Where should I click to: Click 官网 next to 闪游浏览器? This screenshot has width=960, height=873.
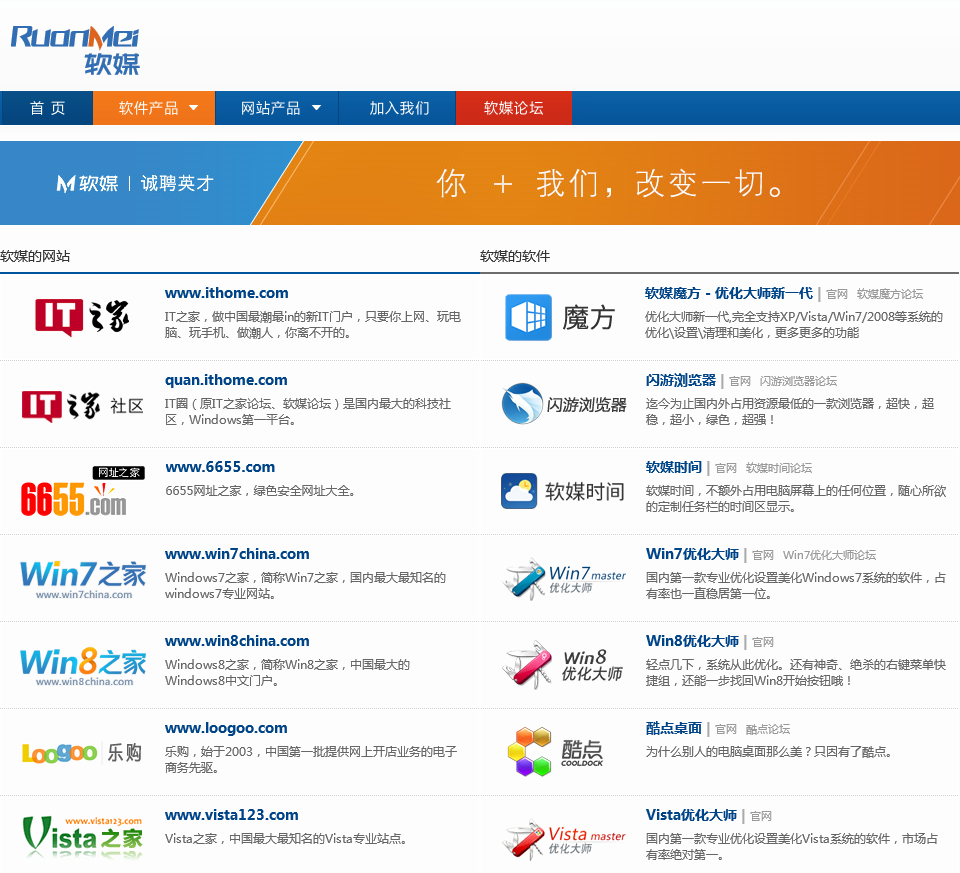coord(740,381)
